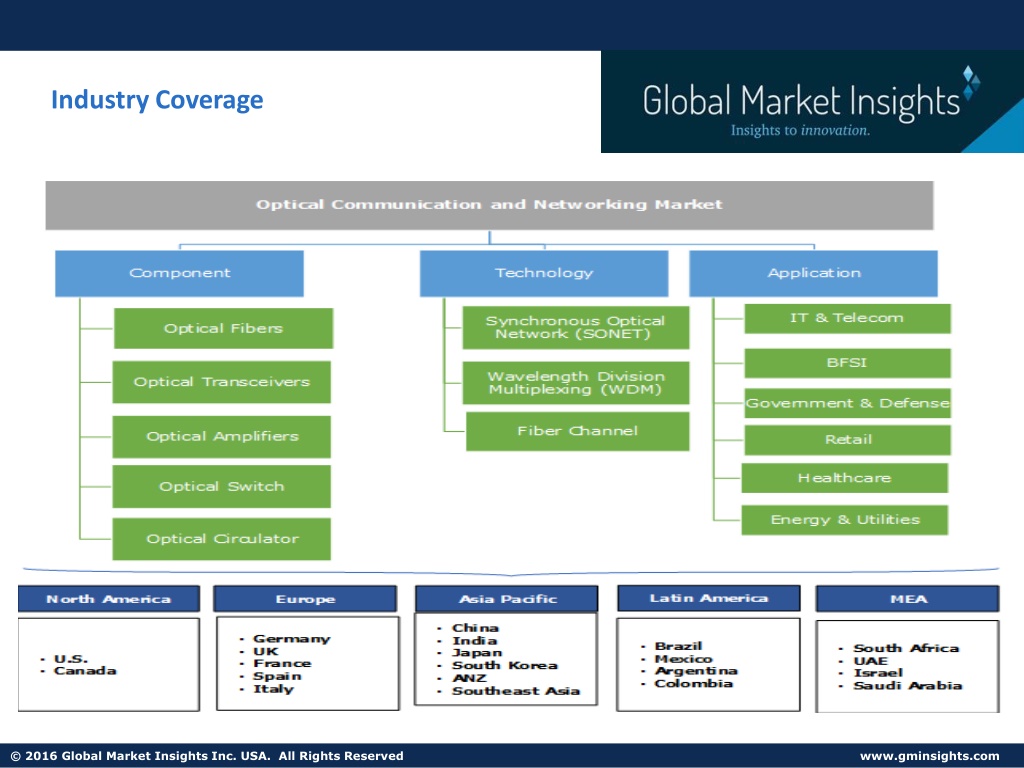Viewport: 1024px width, 768px height.
Task: Select the Healthcare box
Action: (x=844, y=478)
